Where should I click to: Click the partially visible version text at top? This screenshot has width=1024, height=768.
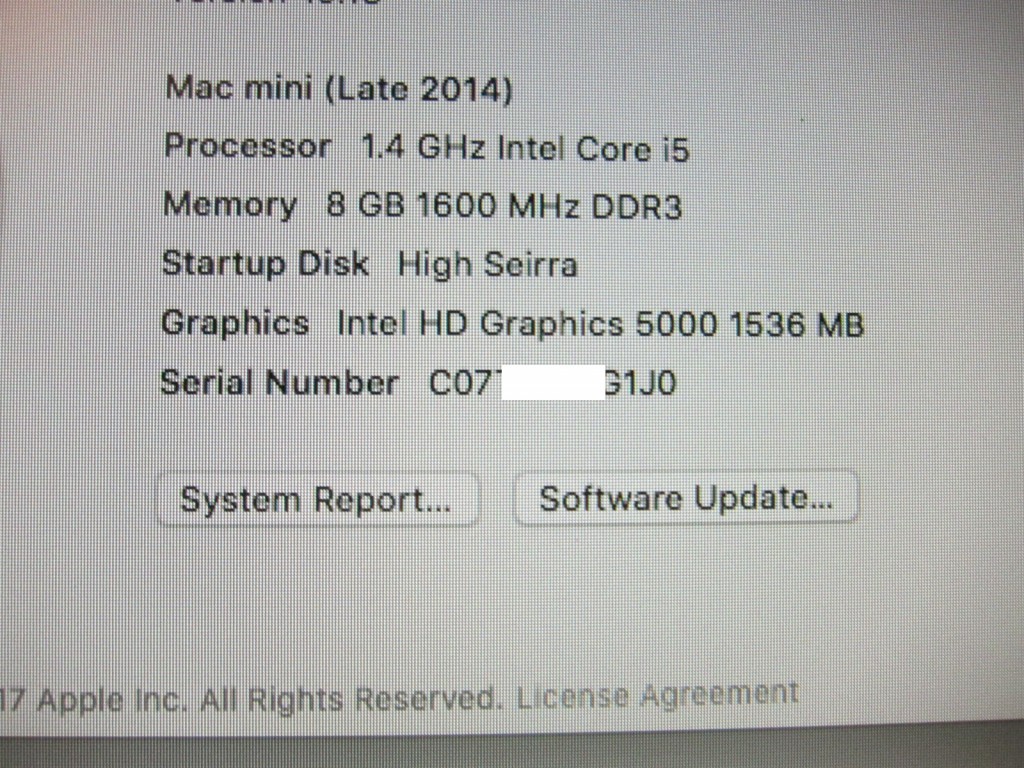(x=278, y=3)
